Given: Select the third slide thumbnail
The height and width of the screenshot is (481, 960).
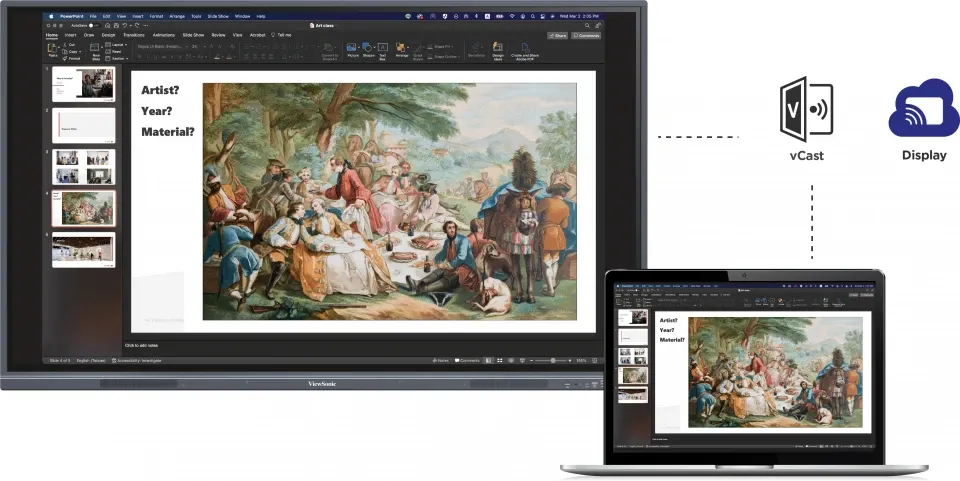Looking at the screenshot, I should point(84,166).
